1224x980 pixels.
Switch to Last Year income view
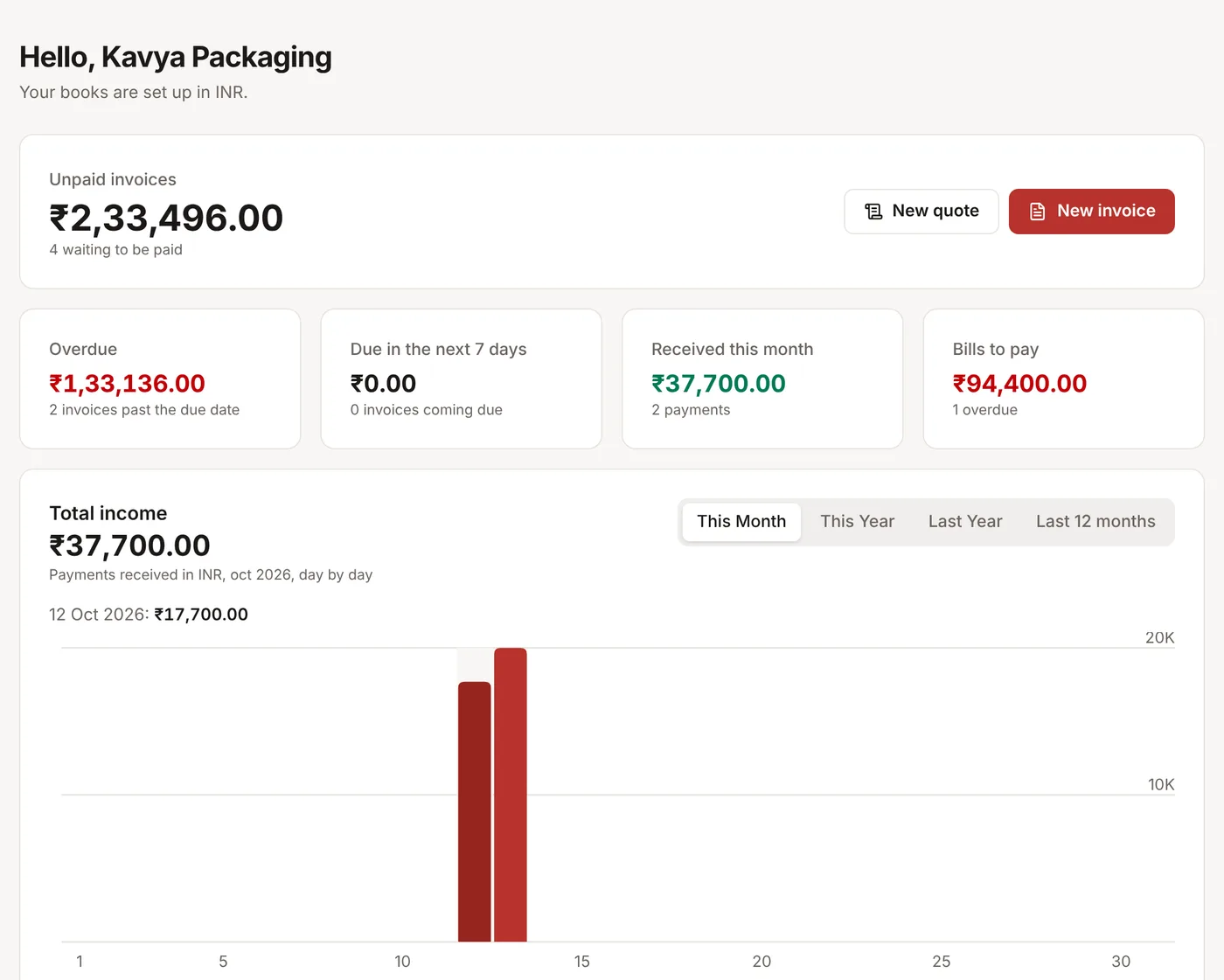pyautogui.click(x=965, y=522)
